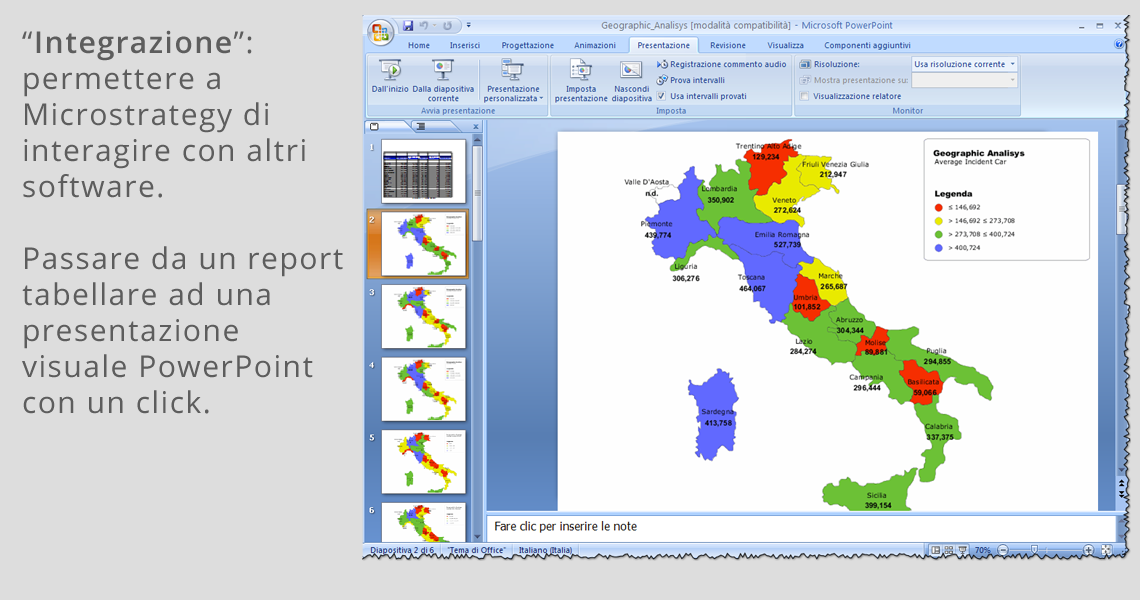Click Nascondi diapositiva icon
This screenshot has width=1140, height=600.
click(x=631, y=70)
